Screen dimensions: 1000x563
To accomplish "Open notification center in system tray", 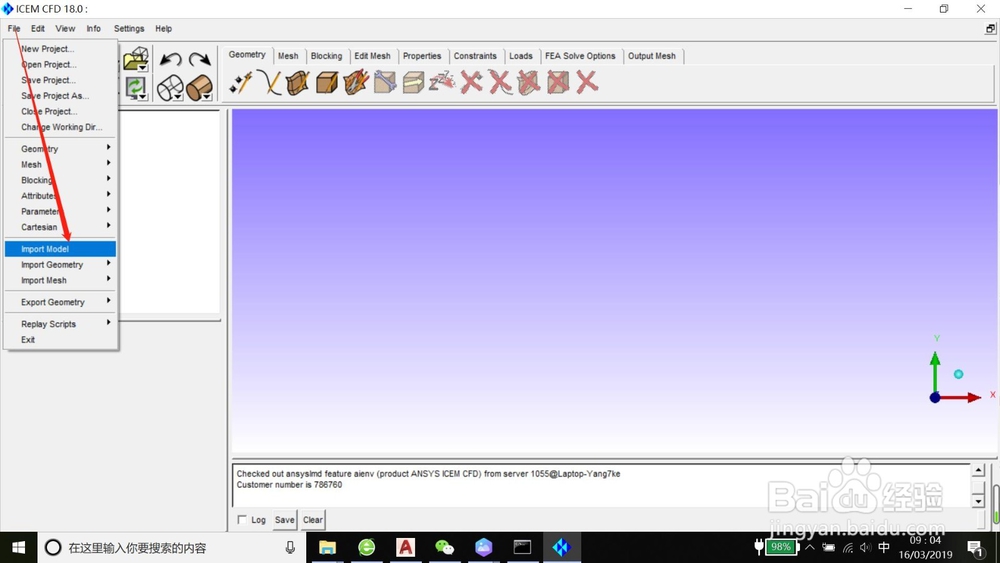I will [x=974, y=548].
